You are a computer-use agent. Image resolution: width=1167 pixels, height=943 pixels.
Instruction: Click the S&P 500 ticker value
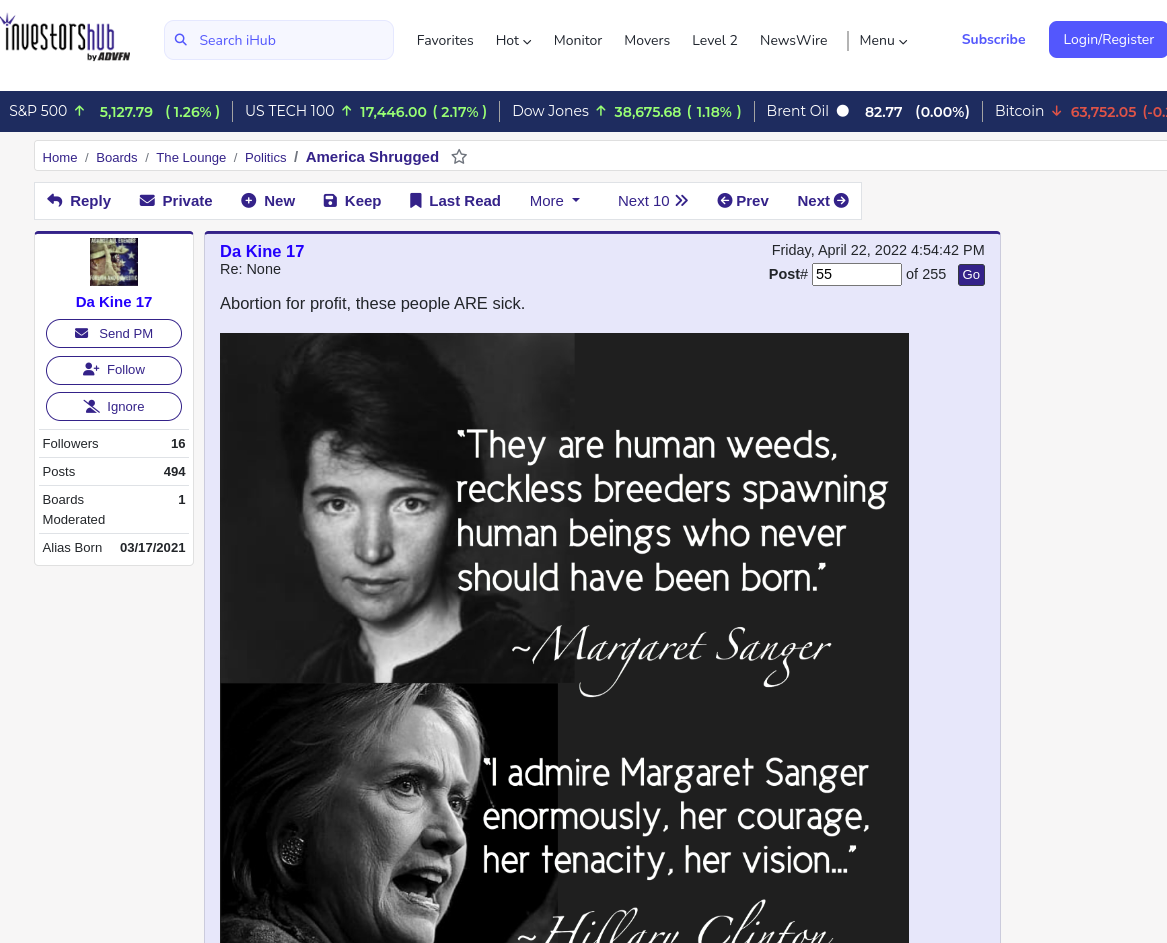coord(126,112)
